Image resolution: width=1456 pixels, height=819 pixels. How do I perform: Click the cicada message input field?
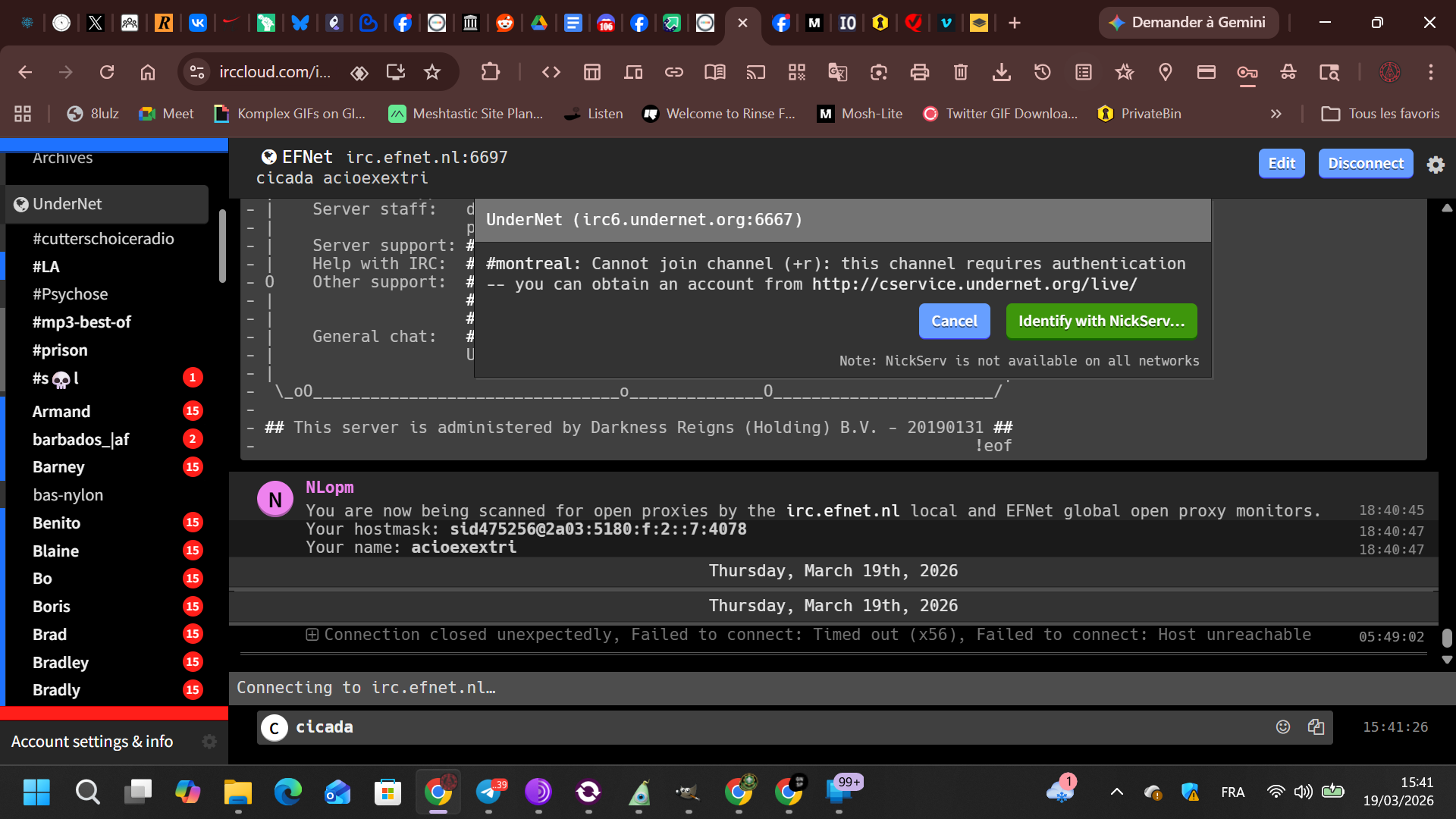click(758, 726)
